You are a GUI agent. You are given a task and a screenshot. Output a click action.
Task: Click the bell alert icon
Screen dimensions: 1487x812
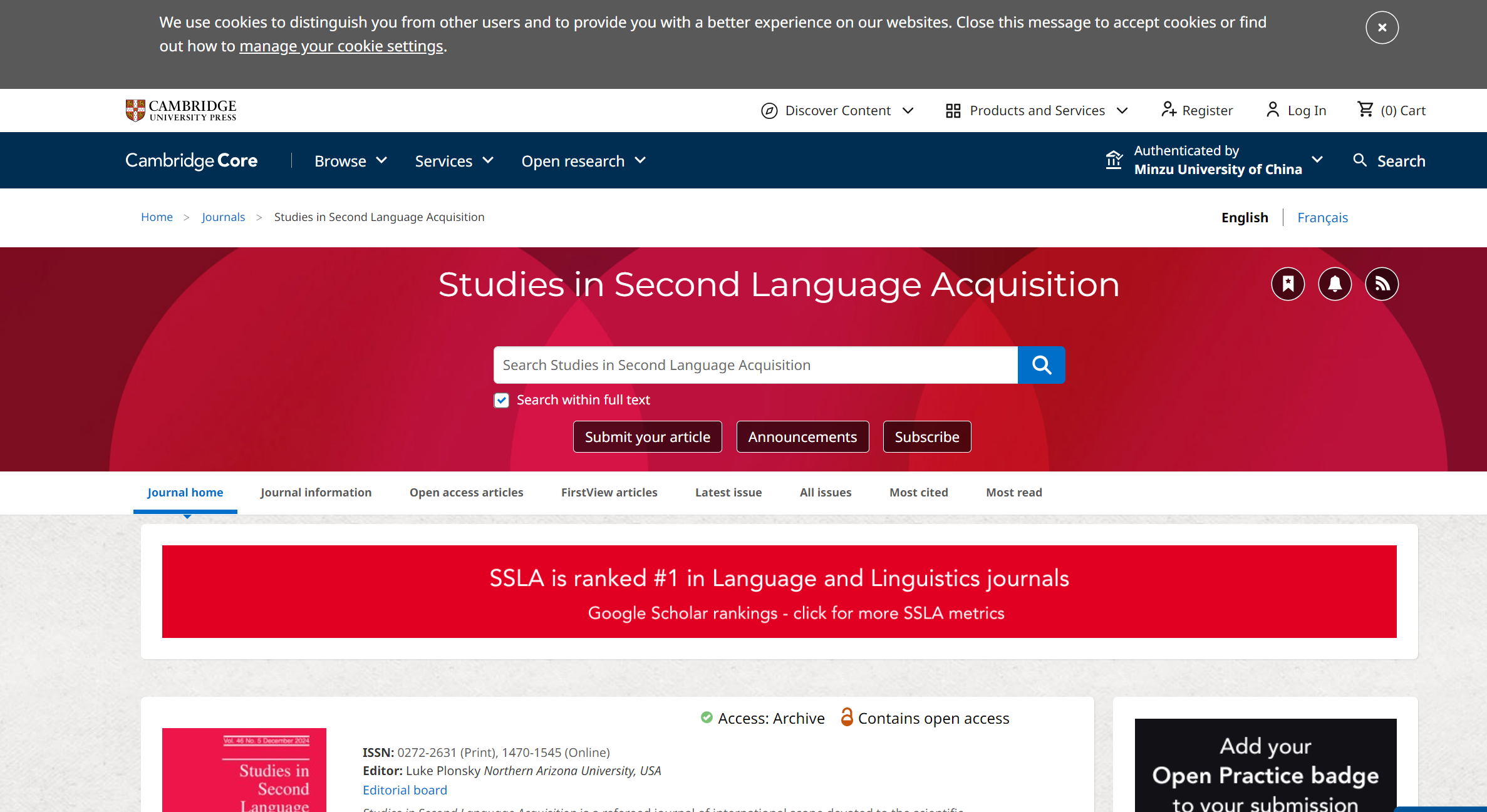click(1335, 284)
